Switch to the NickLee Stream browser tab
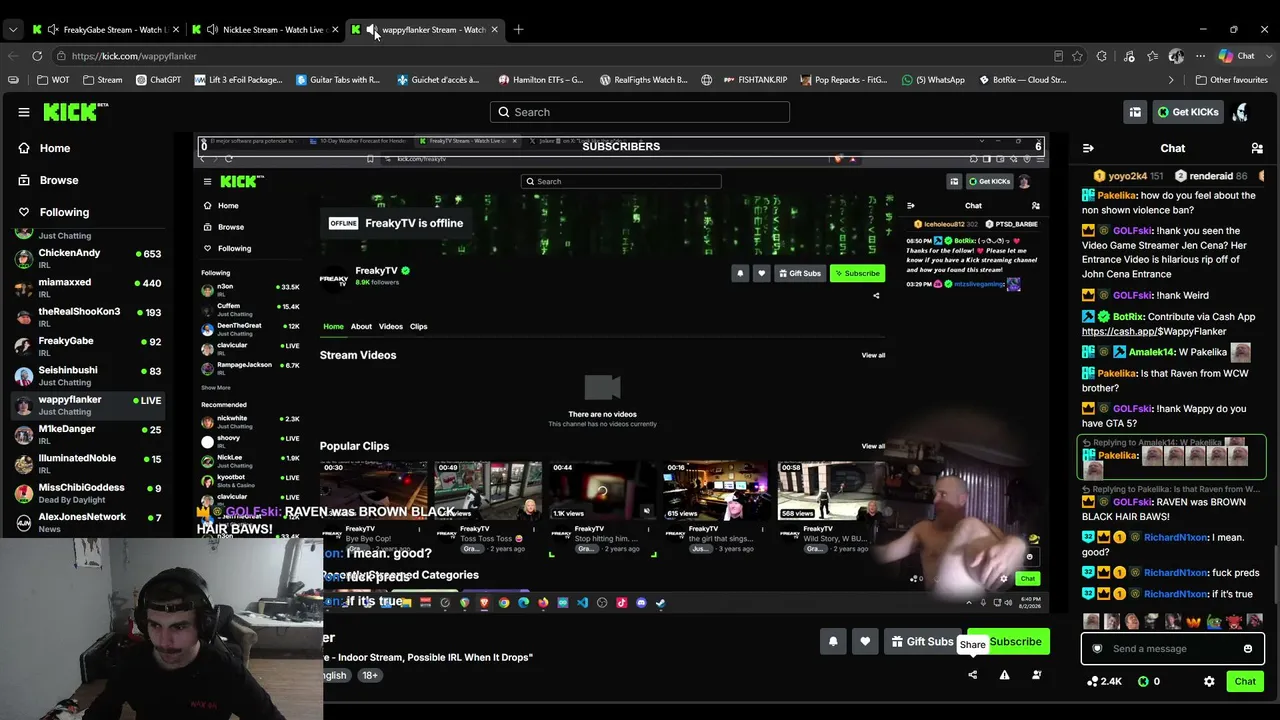The image size is (1280, 720). tap(264, 30)
